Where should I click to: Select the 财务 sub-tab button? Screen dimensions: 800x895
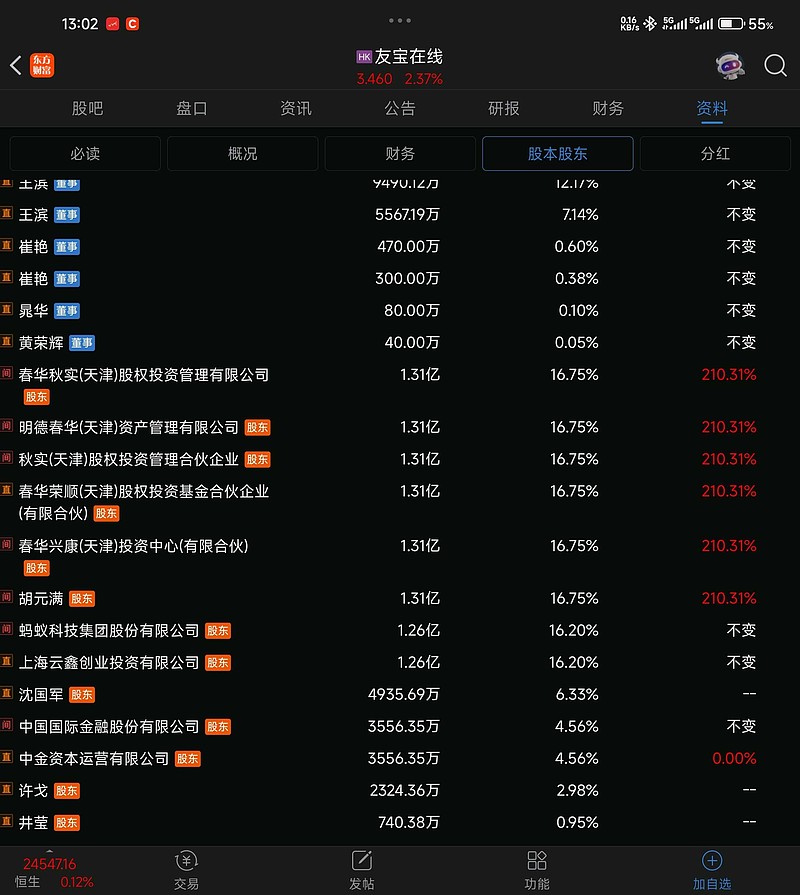click(x=400, y=154)
